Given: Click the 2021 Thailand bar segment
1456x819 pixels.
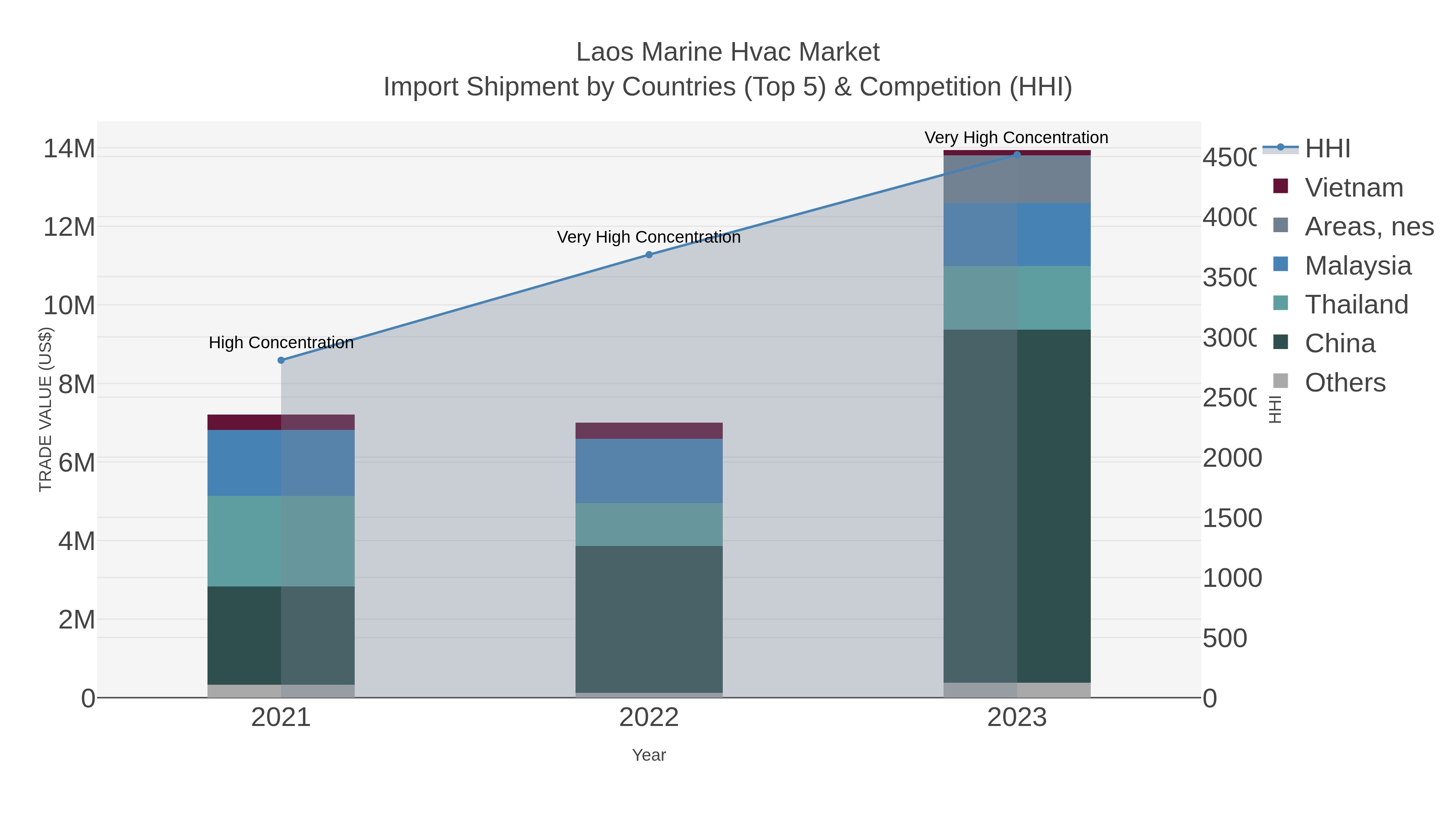Looking at the screenshot, I should coord(281,542).
